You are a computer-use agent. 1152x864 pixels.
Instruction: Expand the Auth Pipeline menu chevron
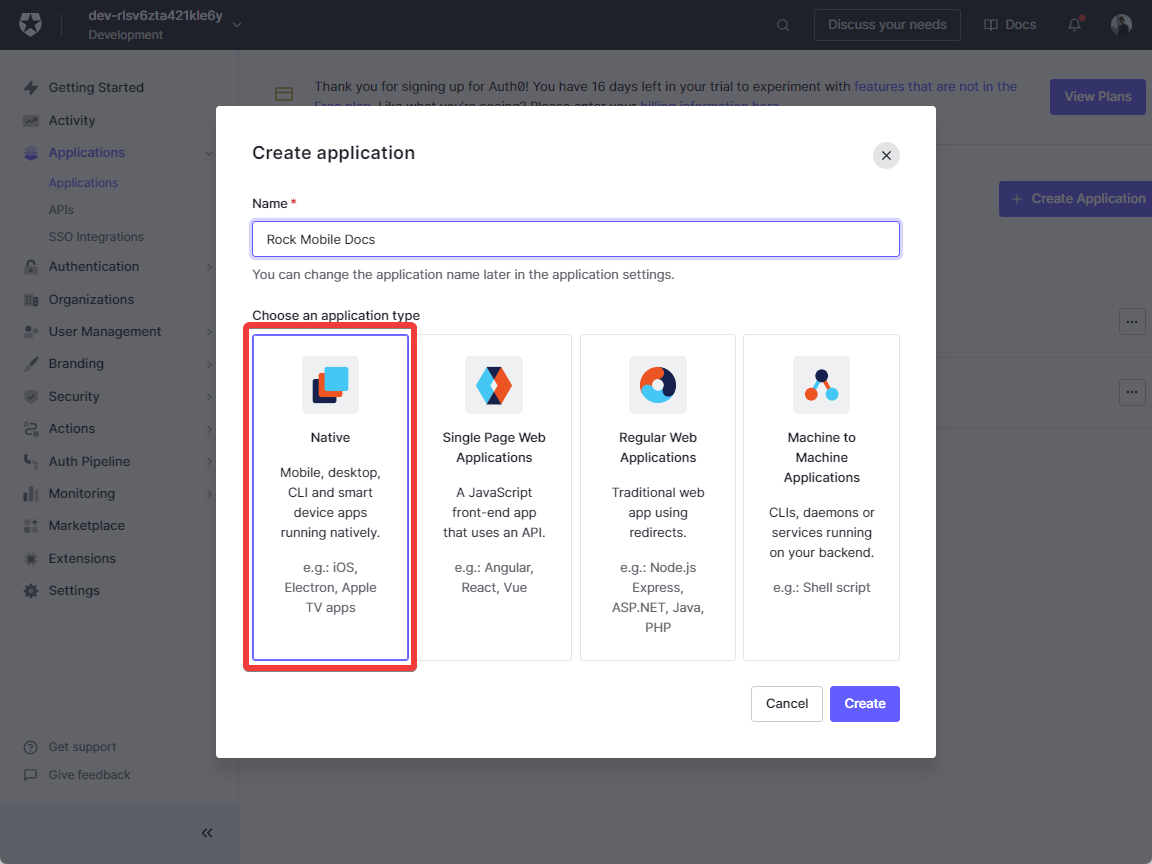tap(209, 461)
